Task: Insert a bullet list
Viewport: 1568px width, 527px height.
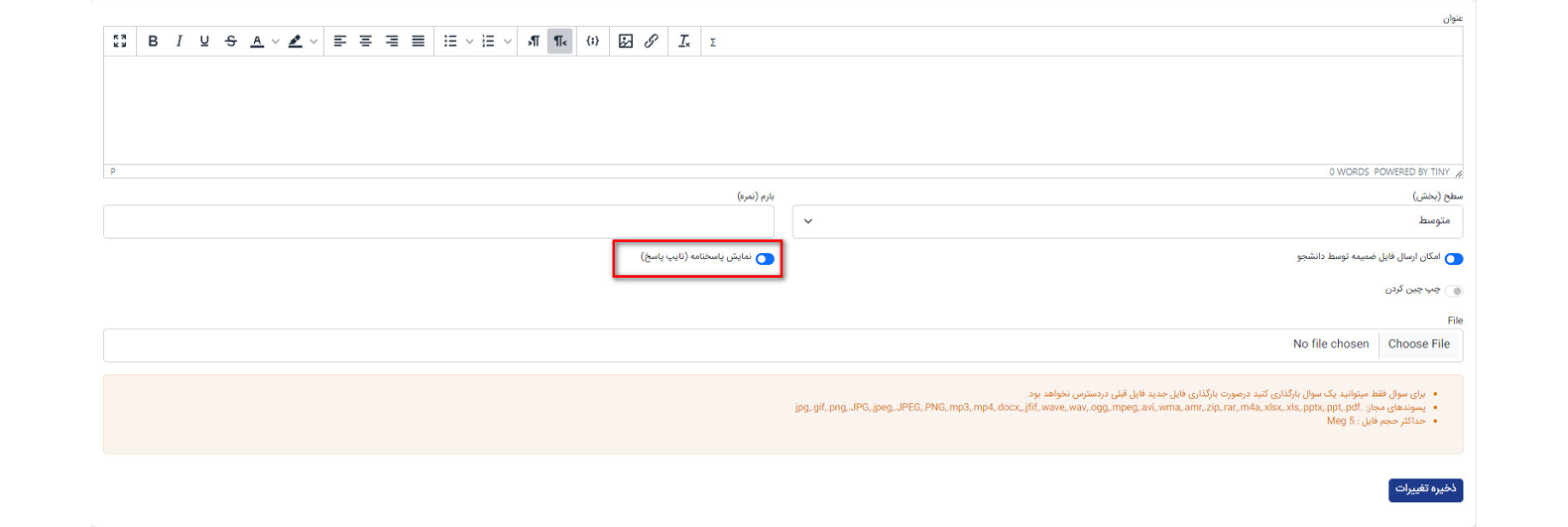Action: click(x=450, y=42)
